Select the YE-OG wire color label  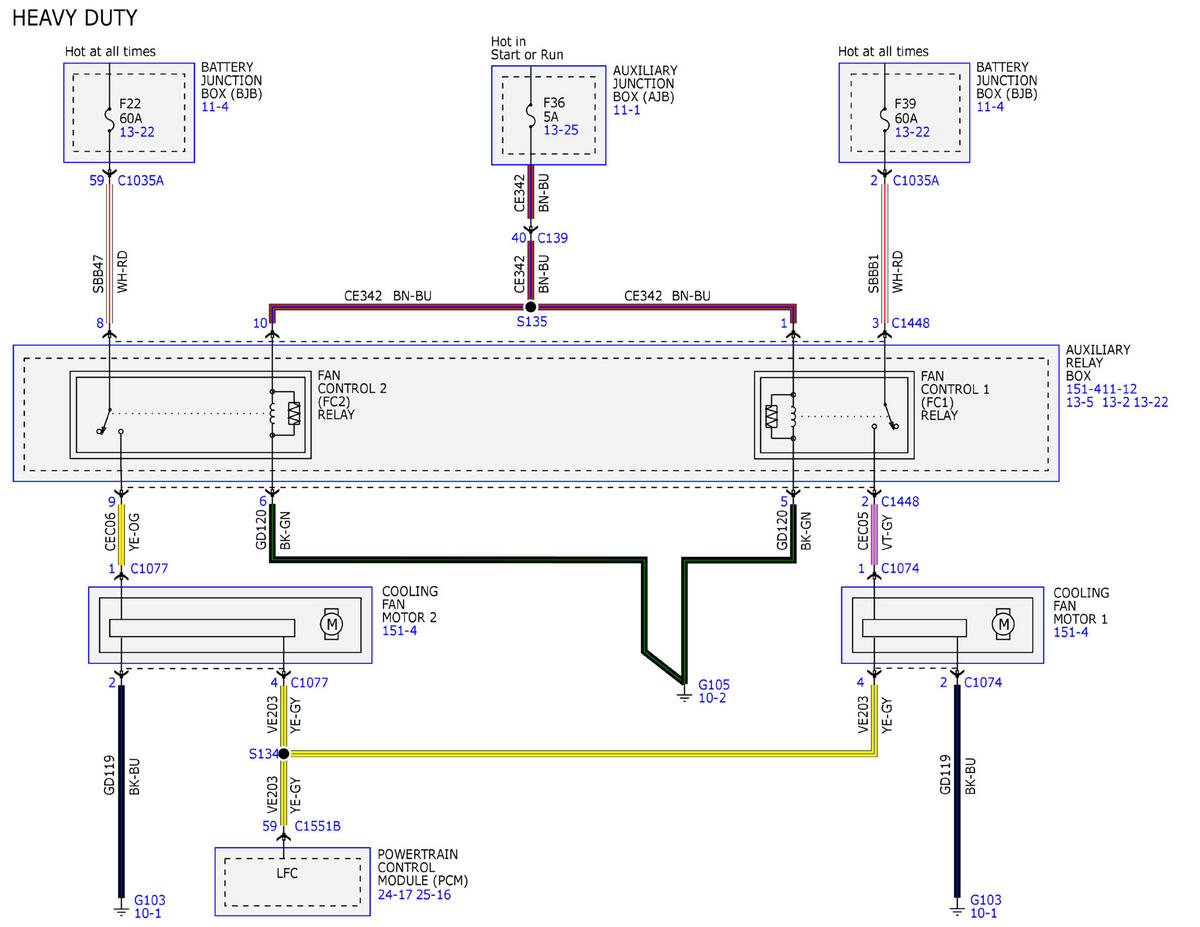[136, 533]
